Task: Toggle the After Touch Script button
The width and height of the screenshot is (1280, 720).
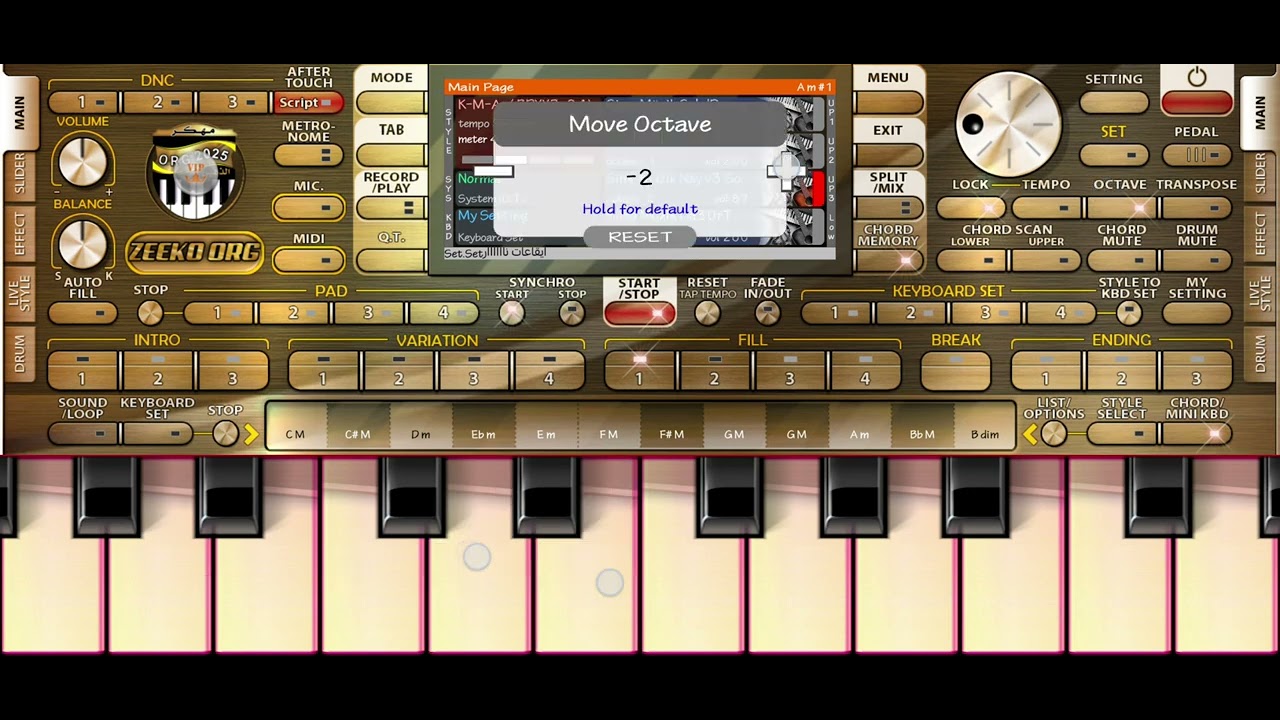Action: pos(308,102)
